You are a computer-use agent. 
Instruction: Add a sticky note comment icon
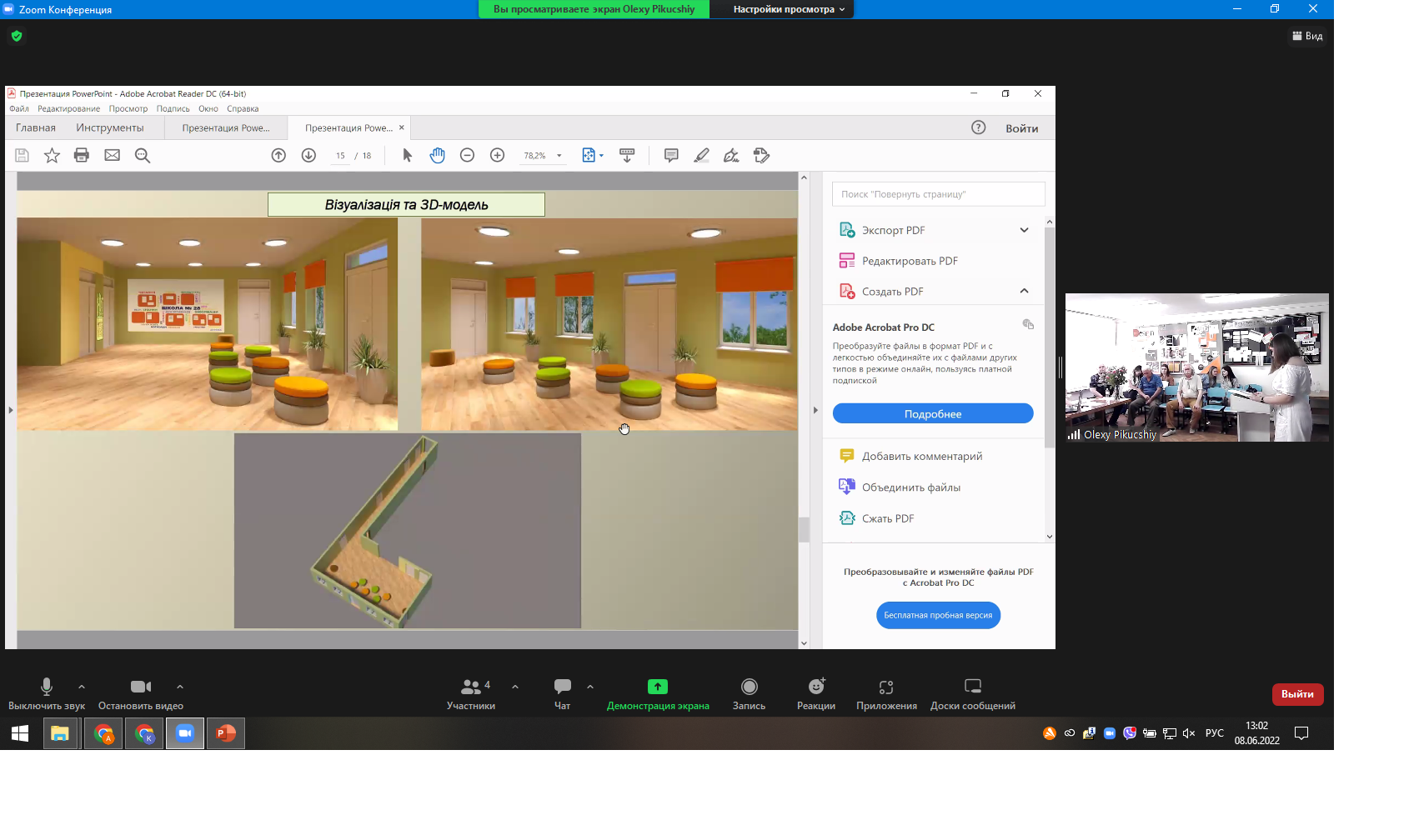click(x=671, y=155)
